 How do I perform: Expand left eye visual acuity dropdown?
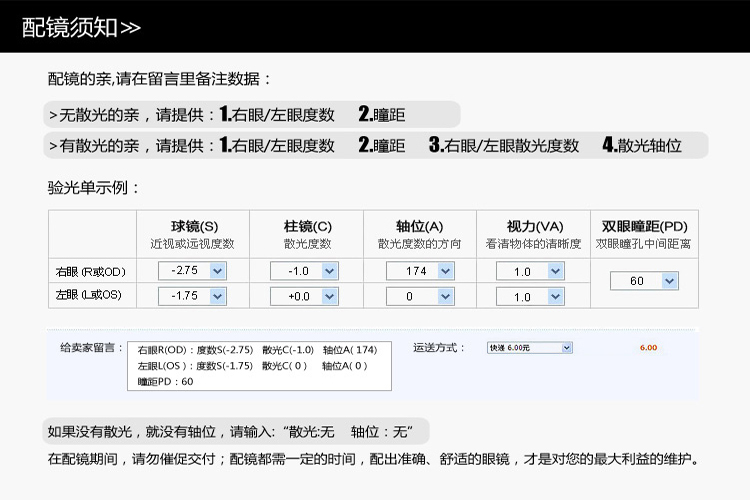pyautogui.click(x=530, y=296)
